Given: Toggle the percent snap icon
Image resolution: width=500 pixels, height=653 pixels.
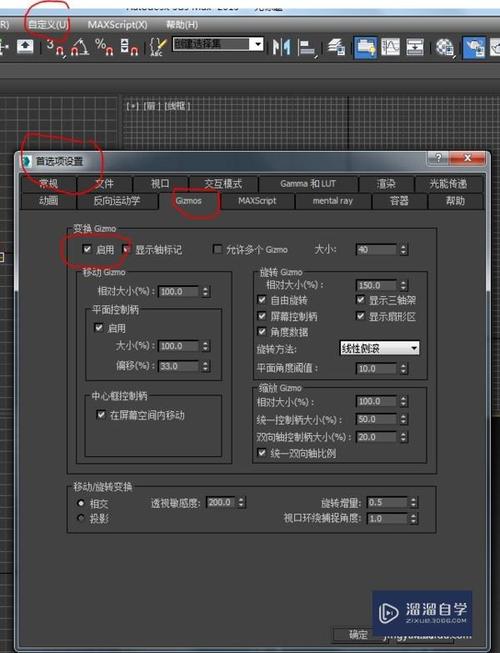Looking at the screenshot, I should [104, 47].
